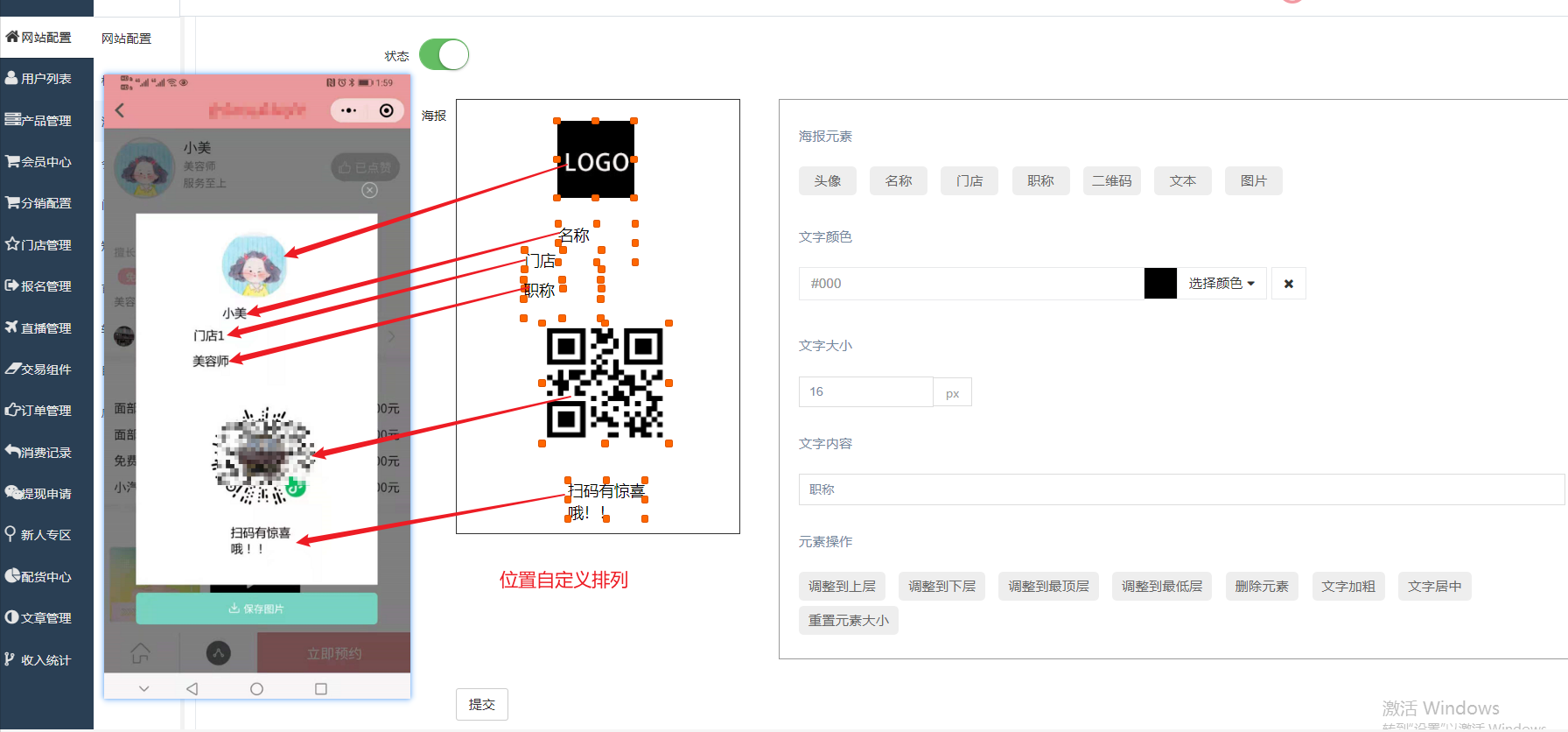The image size is (1568, 732).
Task: Click the 报名管理 sidebar icon
Action: click(x=11, y=285)
